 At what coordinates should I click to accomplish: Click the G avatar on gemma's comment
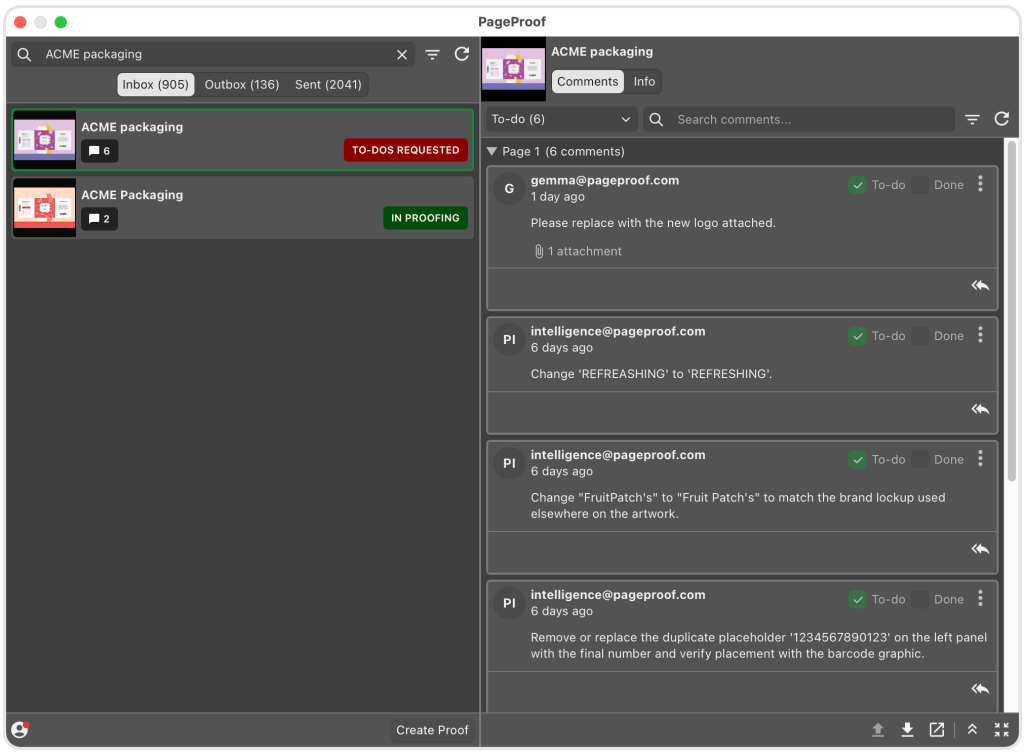509,189
